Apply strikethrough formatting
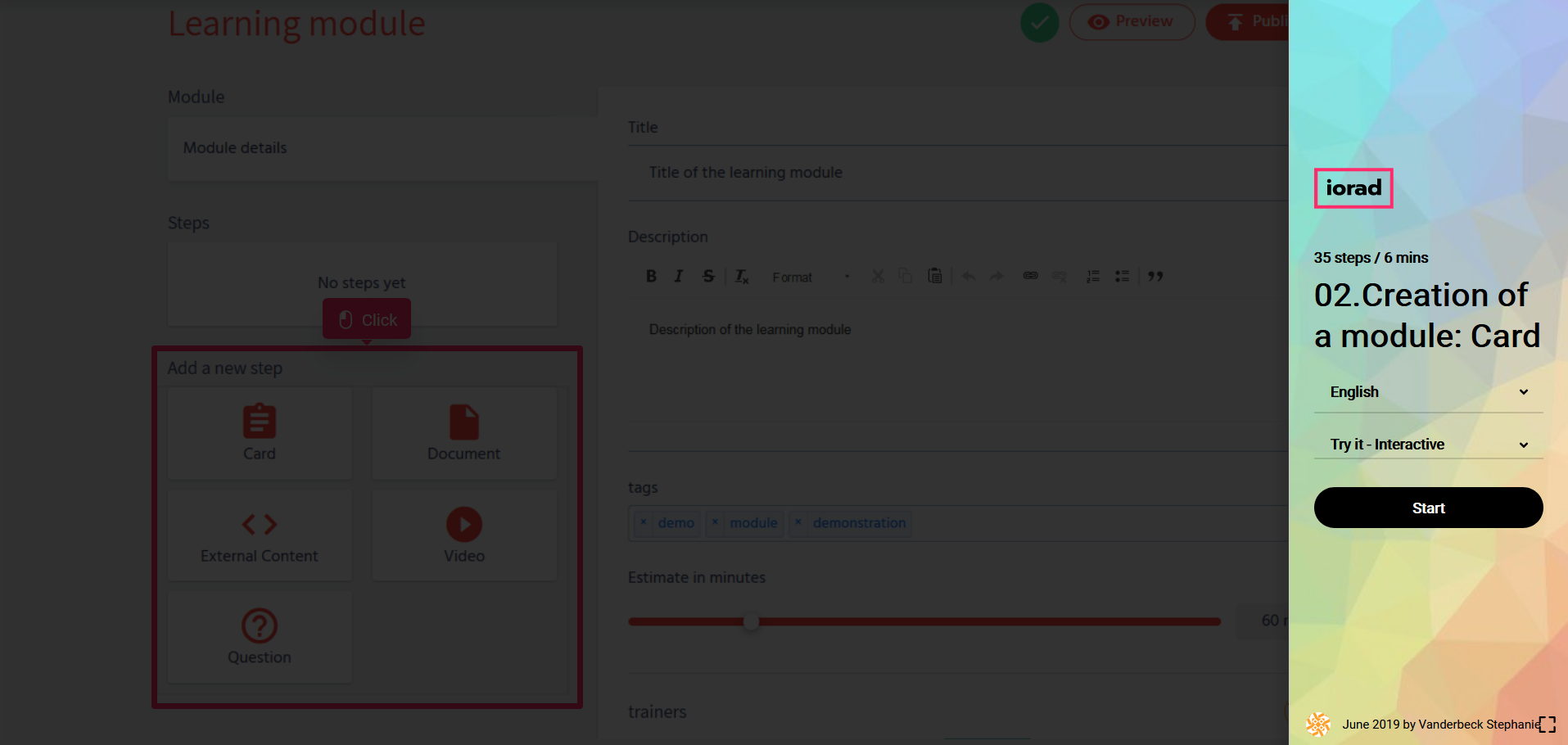The height and width of the screenshot is (745, 1568). [708, 277]
